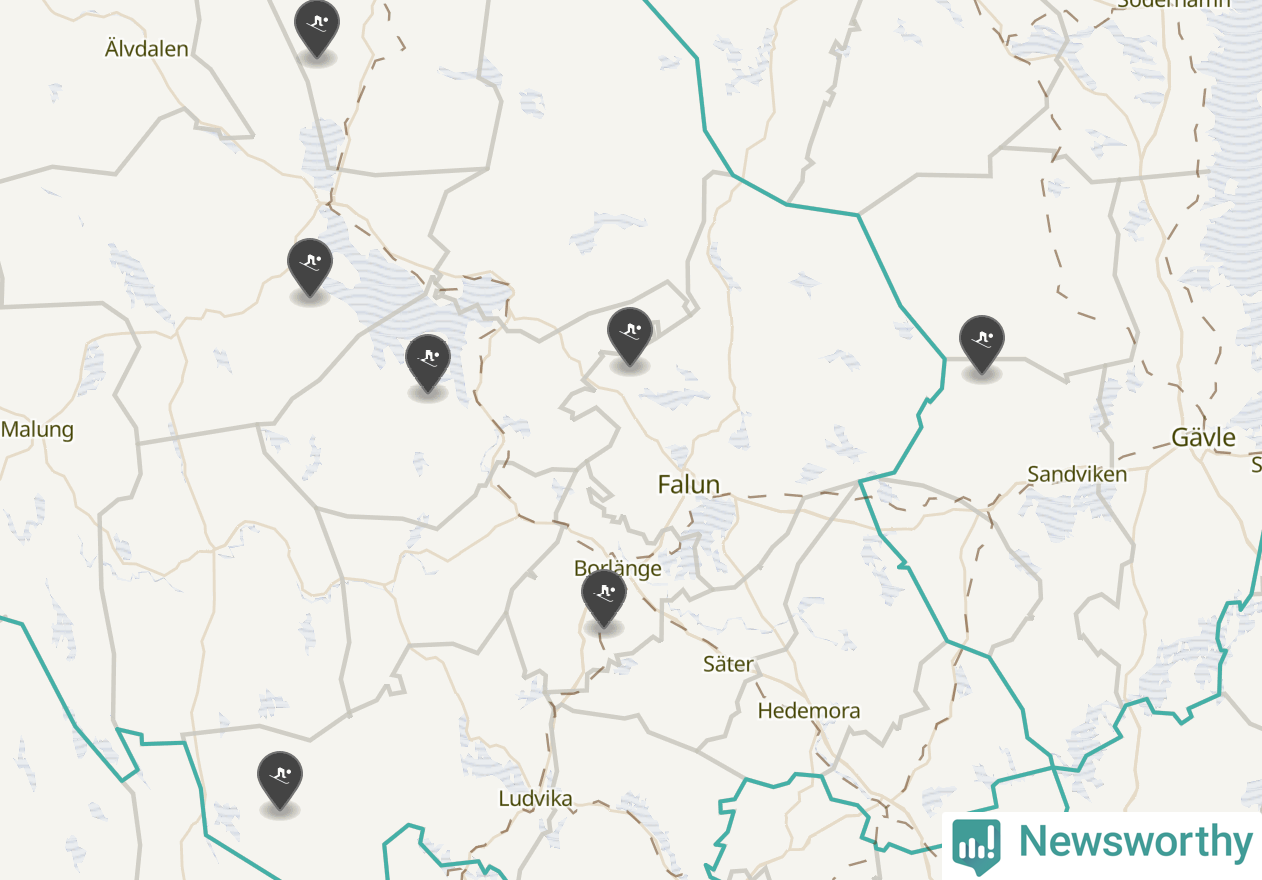The width and height of the screenshot is (1262, 880).
Task: Click the Falun city label
Action: click(x=689, y=485)
